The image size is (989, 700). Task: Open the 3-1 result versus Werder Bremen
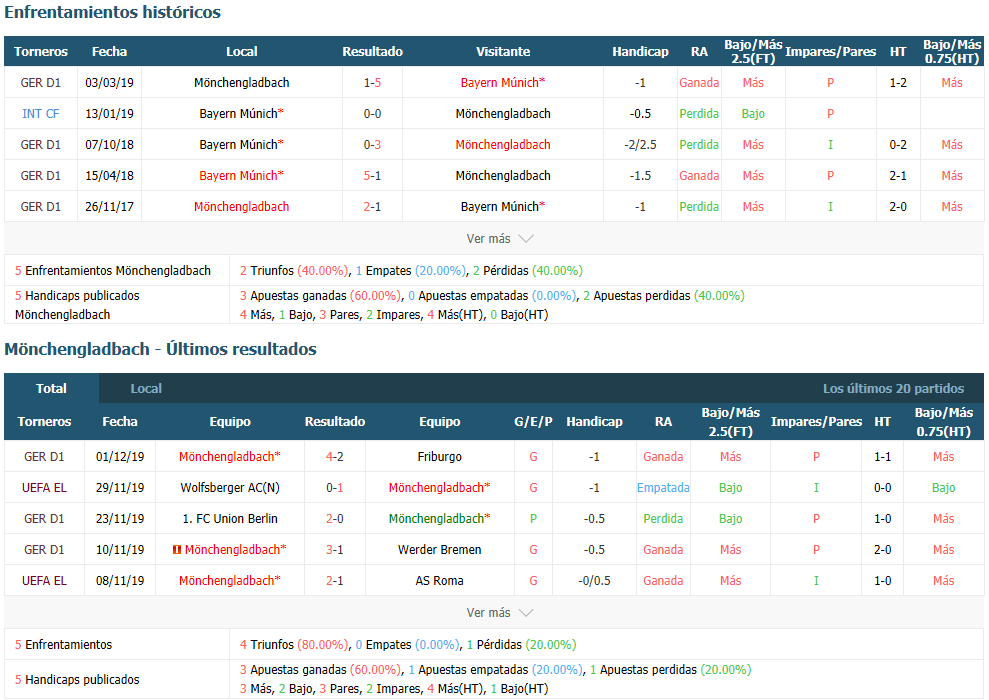point(335,549)
